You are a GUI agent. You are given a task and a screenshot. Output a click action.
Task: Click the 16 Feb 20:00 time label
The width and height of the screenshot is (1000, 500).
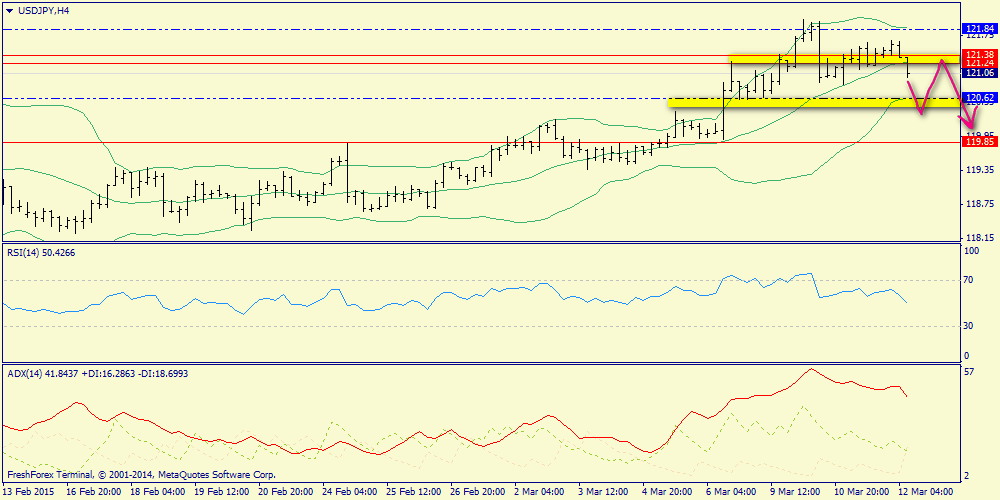pos(93,492)
